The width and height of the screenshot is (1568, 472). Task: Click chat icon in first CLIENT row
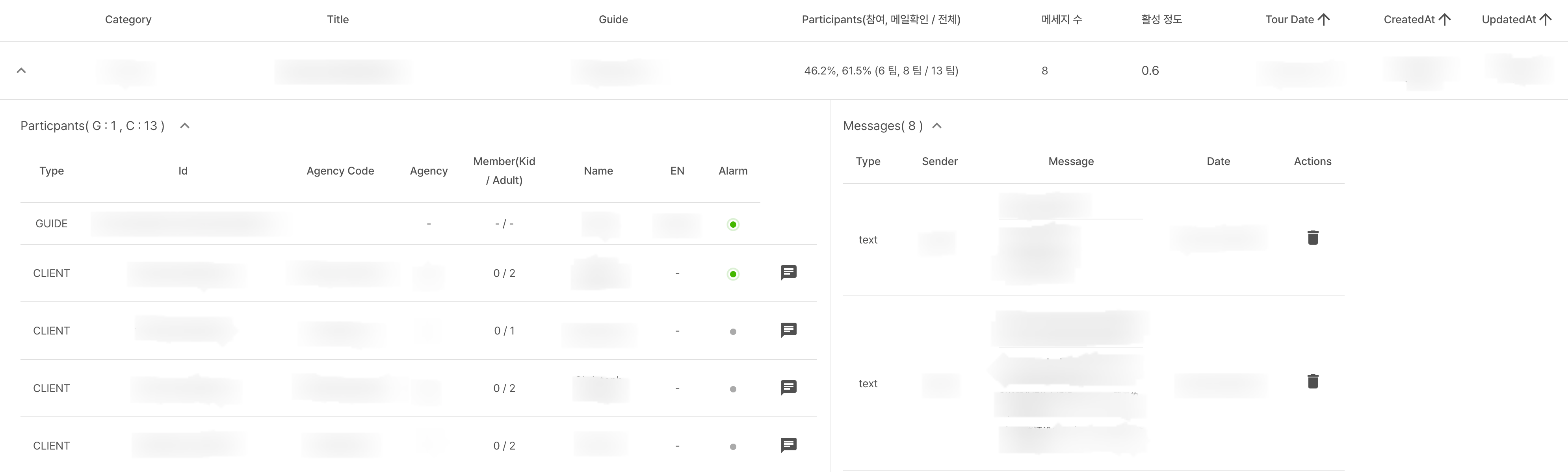[788, 273]
